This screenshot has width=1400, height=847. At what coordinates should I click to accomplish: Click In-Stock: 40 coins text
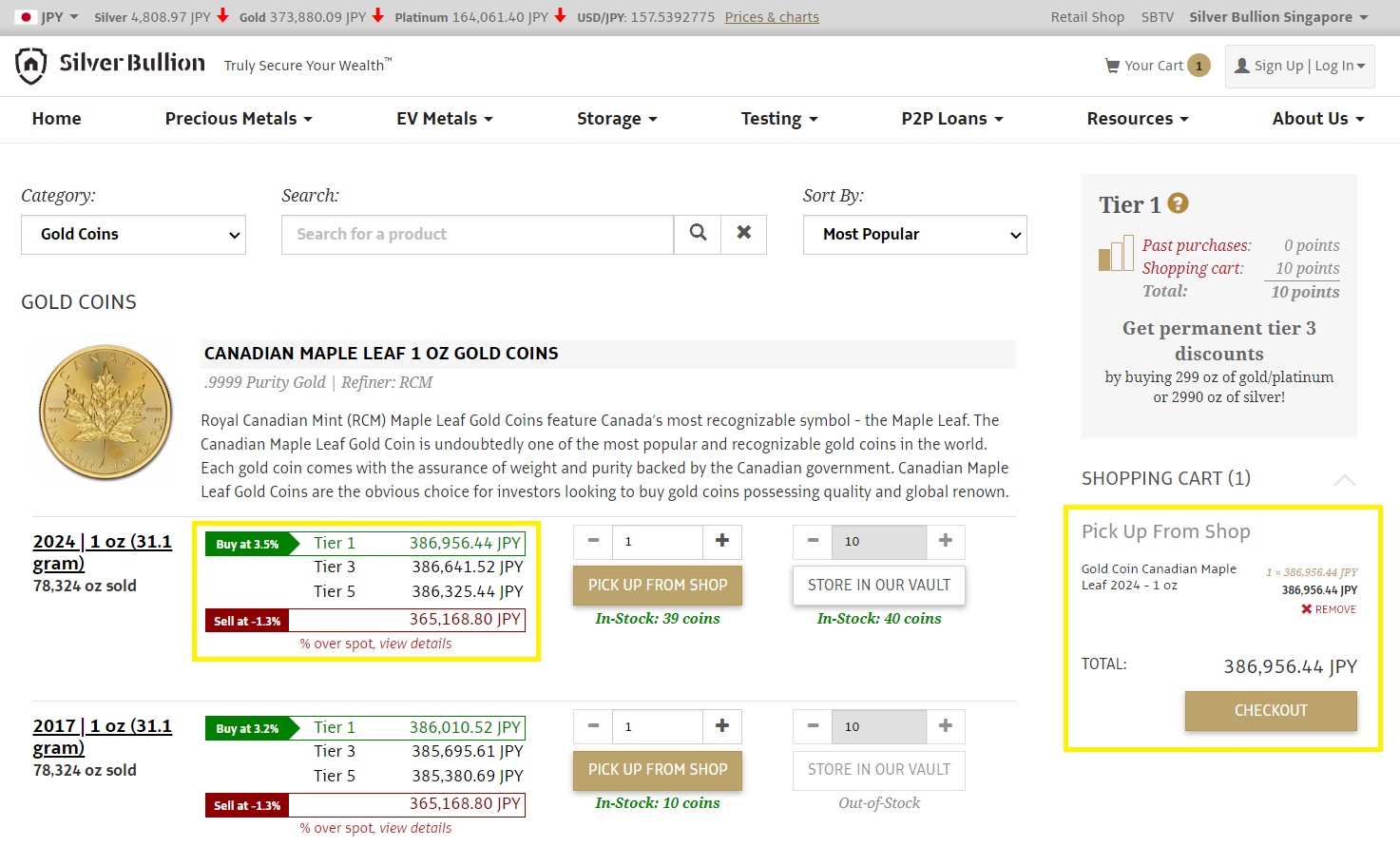879,619
